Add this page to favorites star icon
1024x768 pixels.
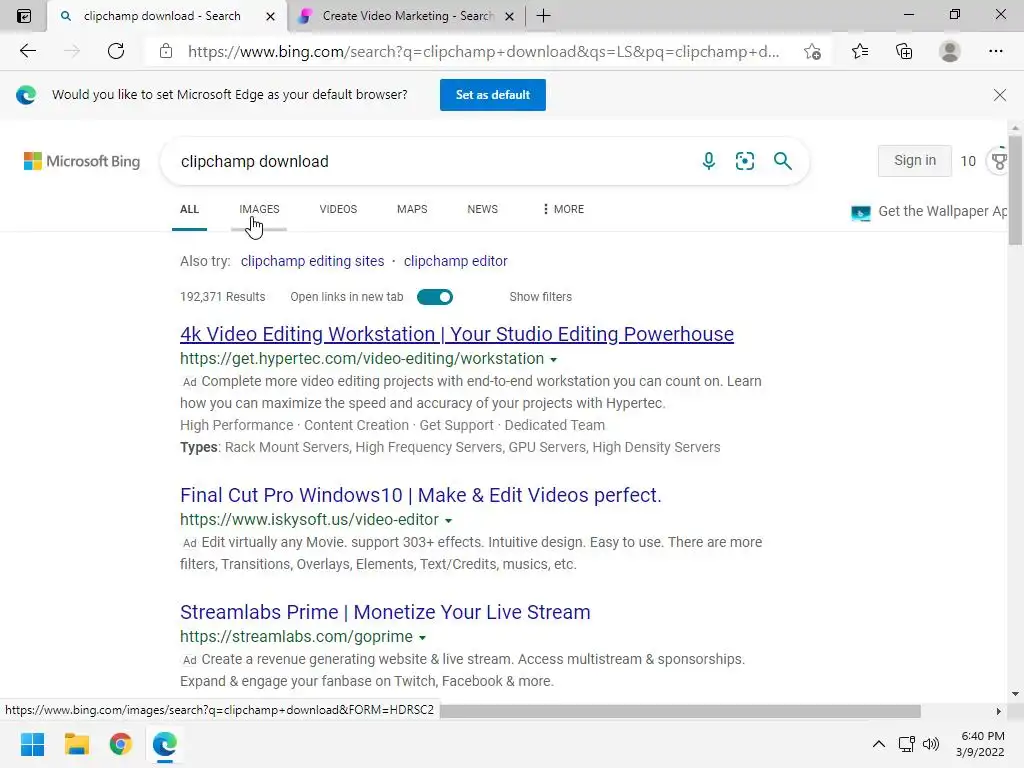tap(812, 51)
